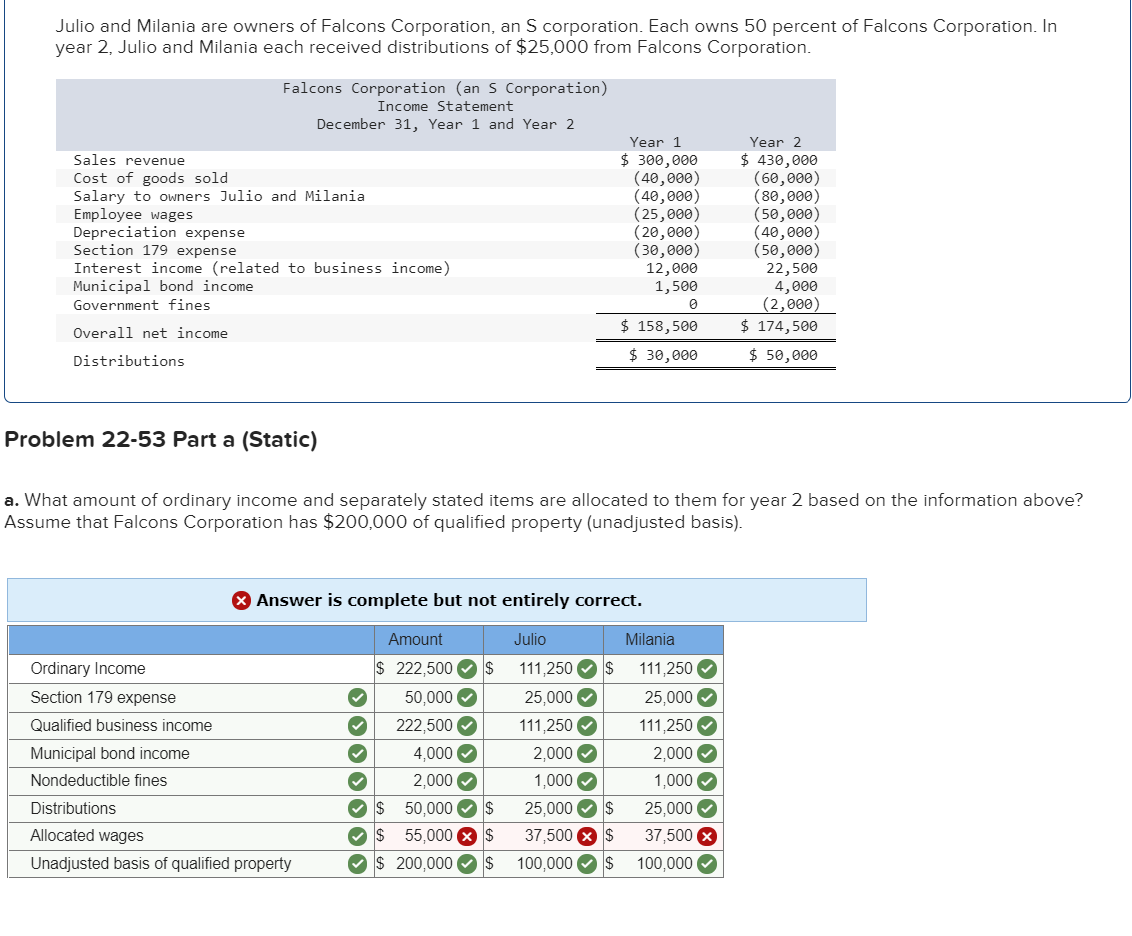Click 'Salary to owners Julio and Milania' line

tap(219, 196)
